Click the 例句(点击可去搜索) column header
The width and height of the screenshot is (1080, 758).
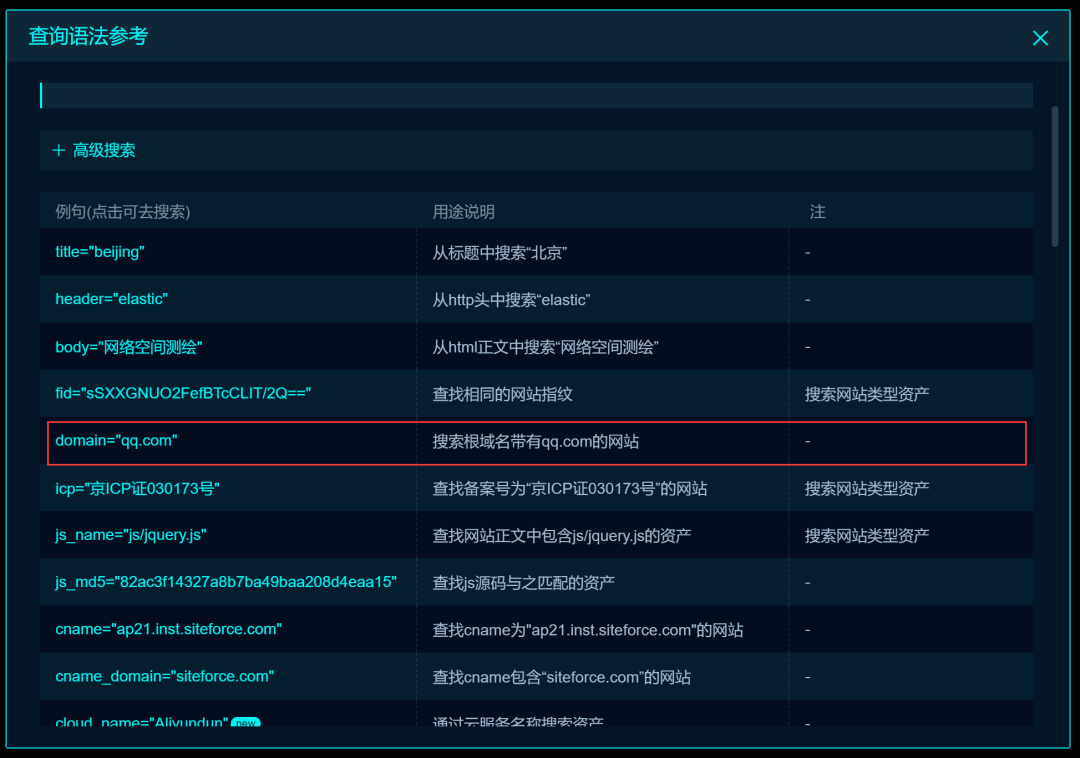(x=123, y=212)
